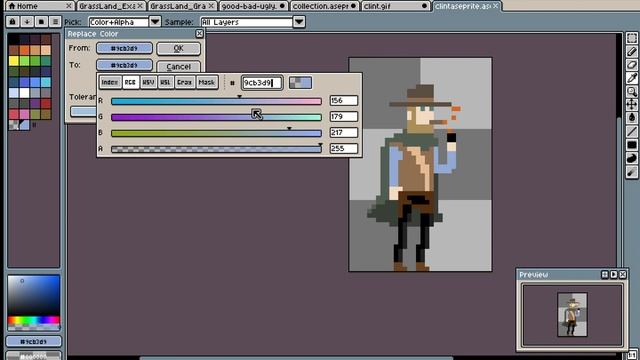Switch to the Home tab
Viewport: 640px width, 360px height.
(40, 6)
